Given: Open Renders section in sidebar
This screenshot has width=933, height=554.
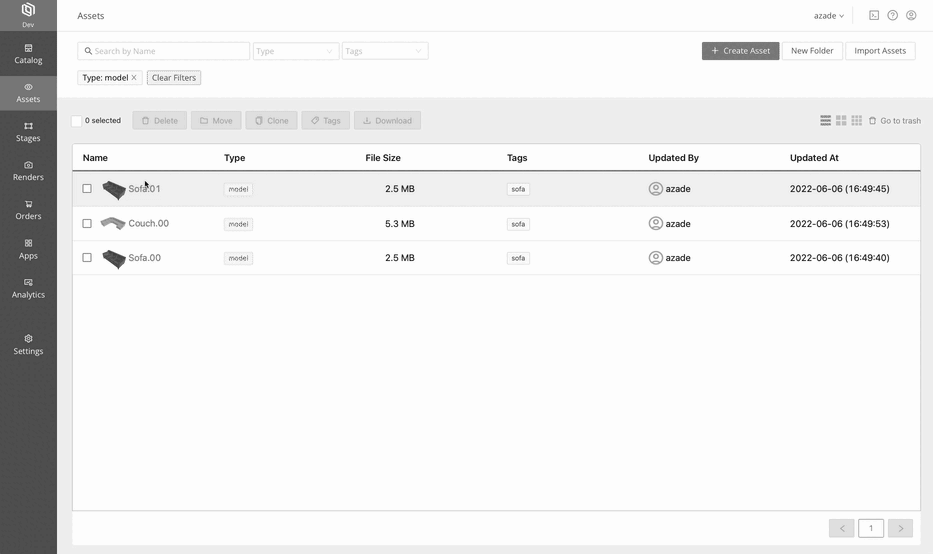Looking at the screenshot, I should (28, 171).
